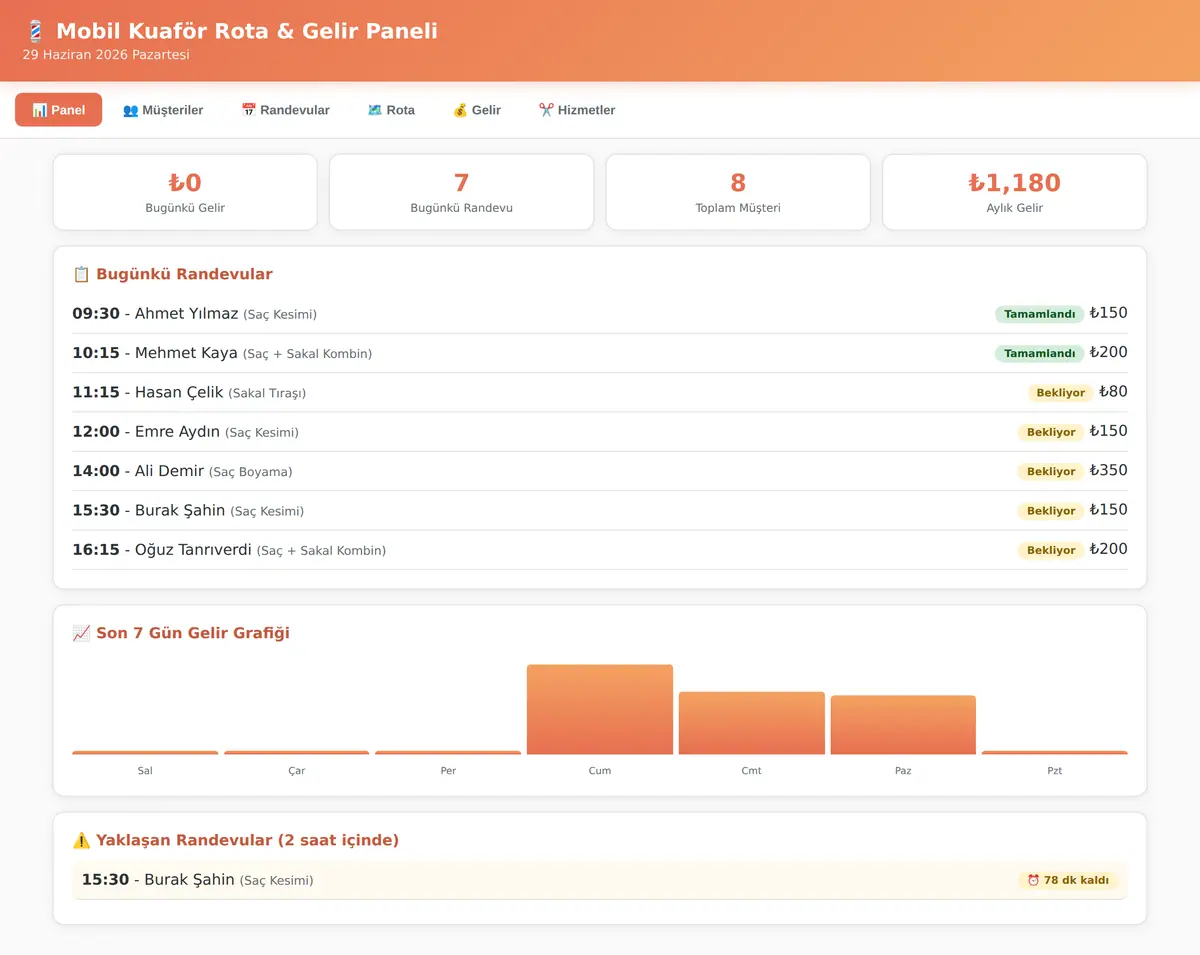
Task: Click Bekliyor badge on Hasan Çelik row
Action: tap(1060, 393)
